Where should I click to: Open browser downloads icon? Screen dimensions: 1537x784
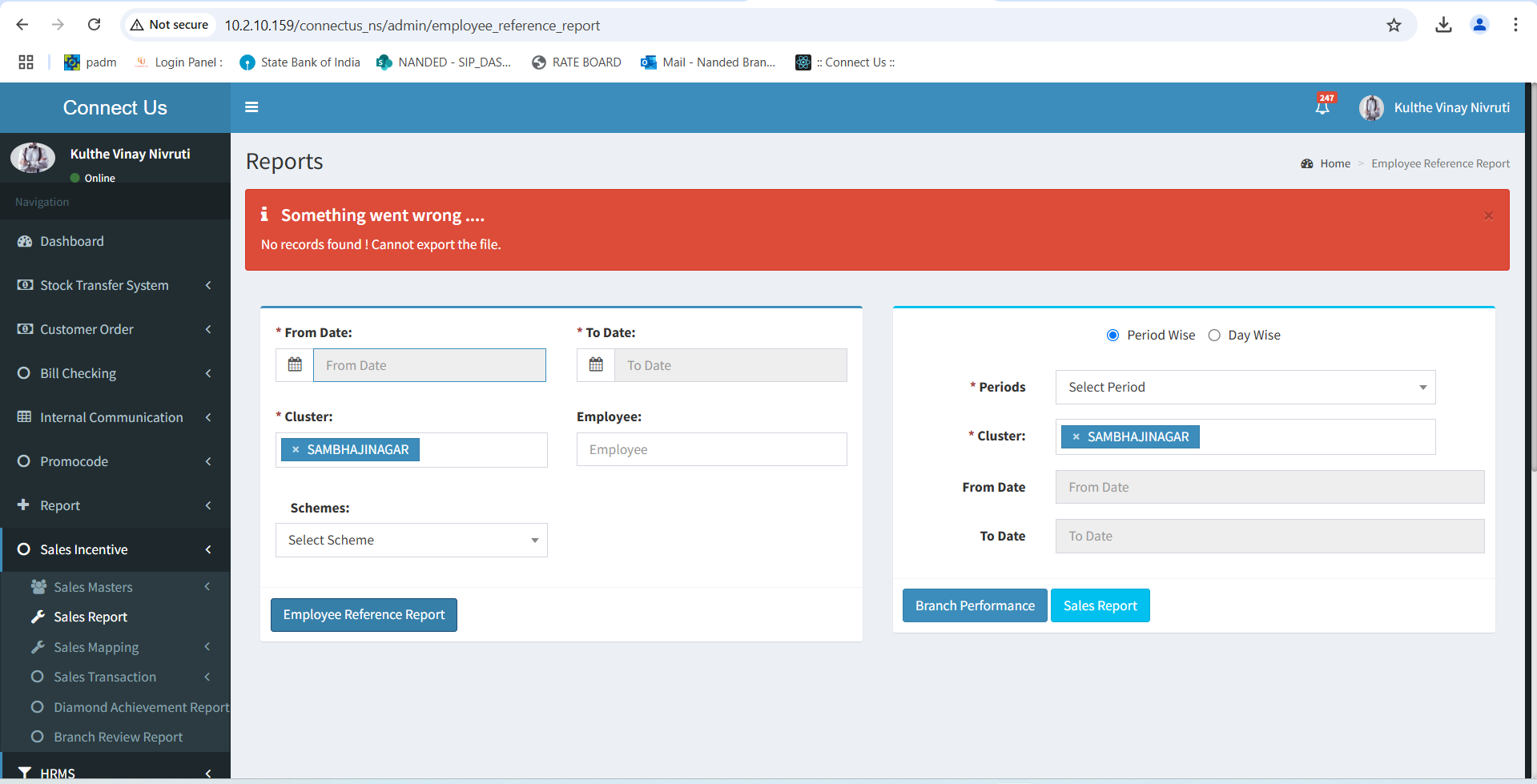(x=1443, y=25)
